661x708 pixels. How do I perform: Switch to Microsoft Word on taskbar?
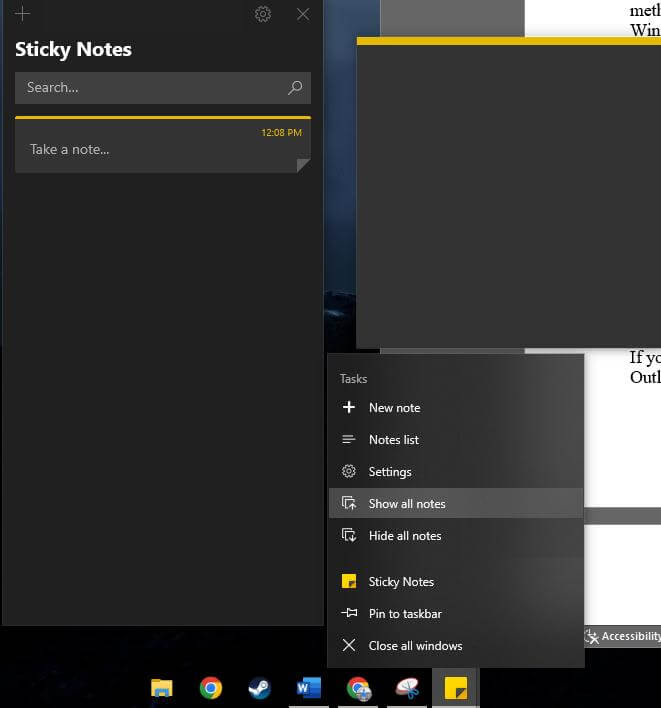pos(309,688)
